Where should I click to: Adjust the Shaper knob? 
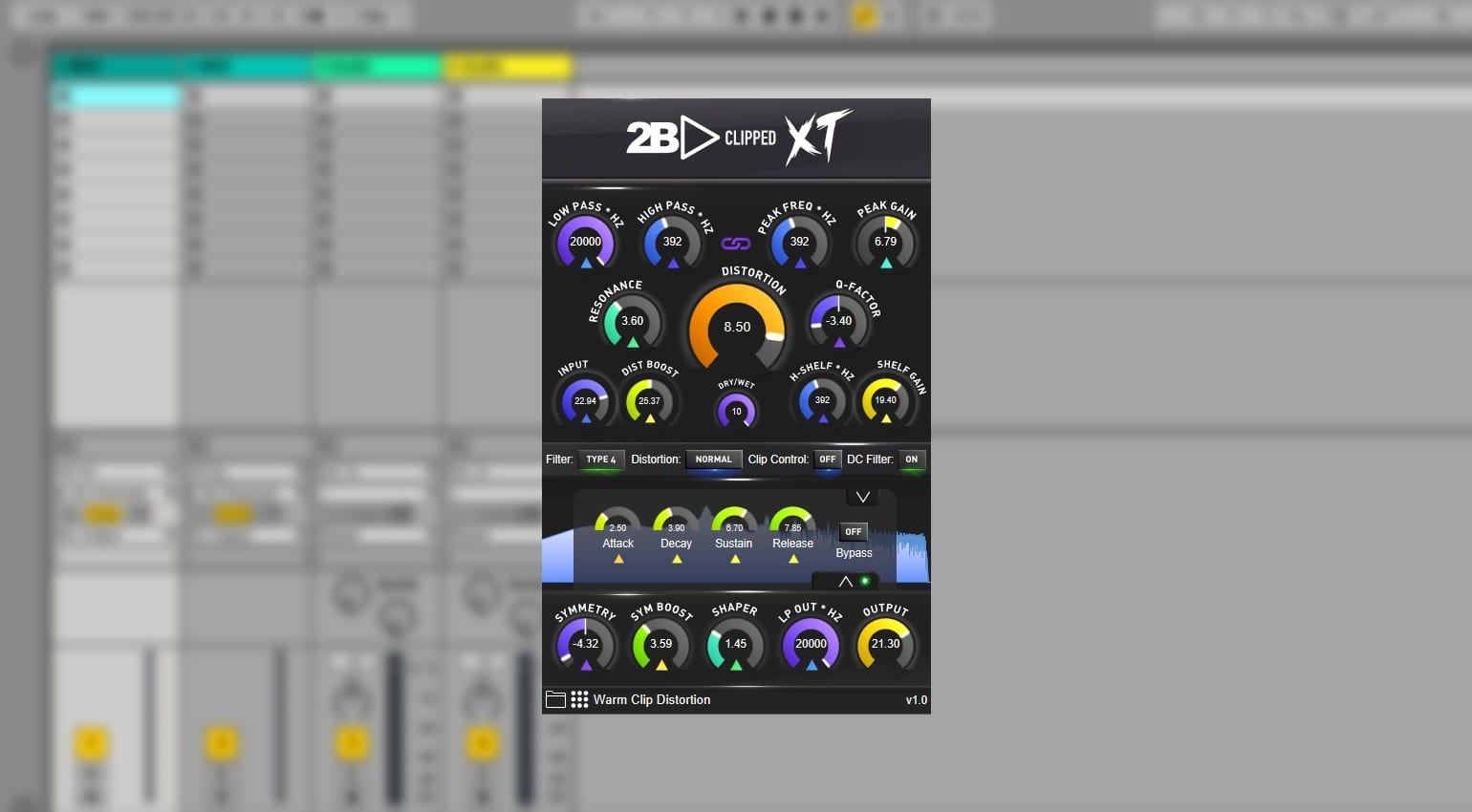[x=736, y=644]
